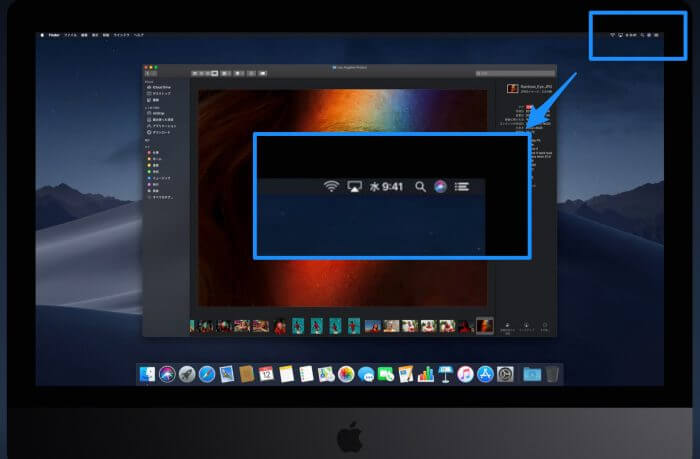Image resolution: width=700 pixels, height=459 pixels.
Task: Click the highlighted Rainbow_Eye thumbnail in gallery strip
Action: [485, 326]
